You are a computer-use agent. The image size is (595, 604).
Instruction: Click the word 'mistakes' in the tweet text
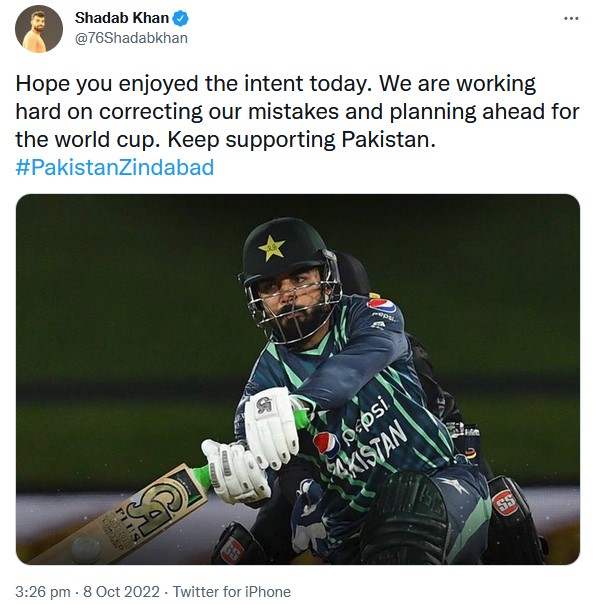point(293,112)
